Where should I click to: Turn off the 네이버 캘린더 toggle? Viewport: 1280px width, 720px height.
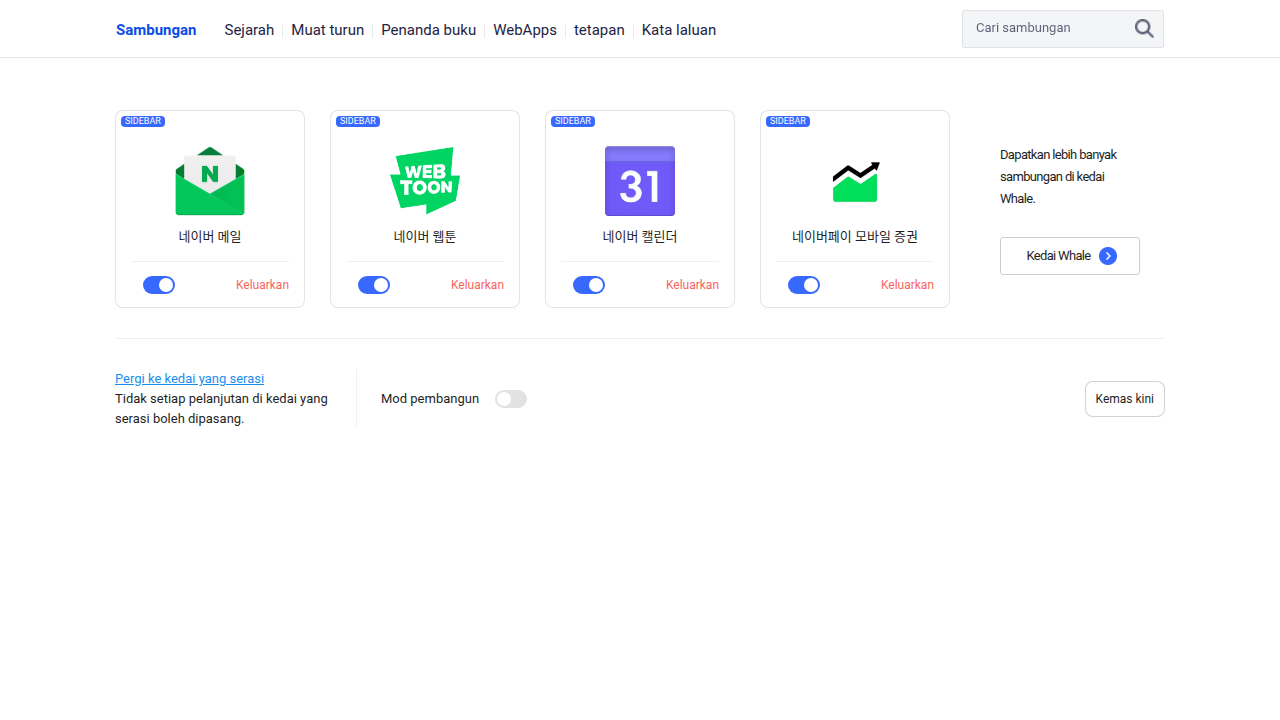click(x=589, y=285)
